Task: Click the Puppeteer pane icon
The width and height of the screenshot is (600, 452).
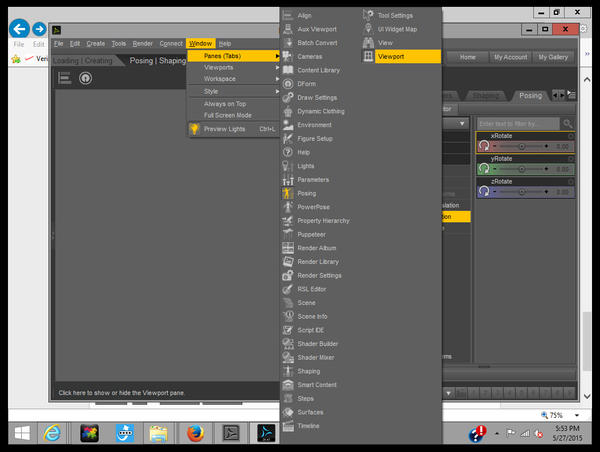Action: click(288, 235)
